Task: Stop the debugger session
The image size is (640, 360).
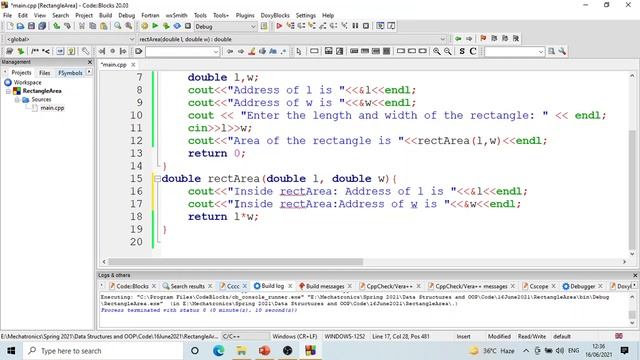Action: point(366,26)
